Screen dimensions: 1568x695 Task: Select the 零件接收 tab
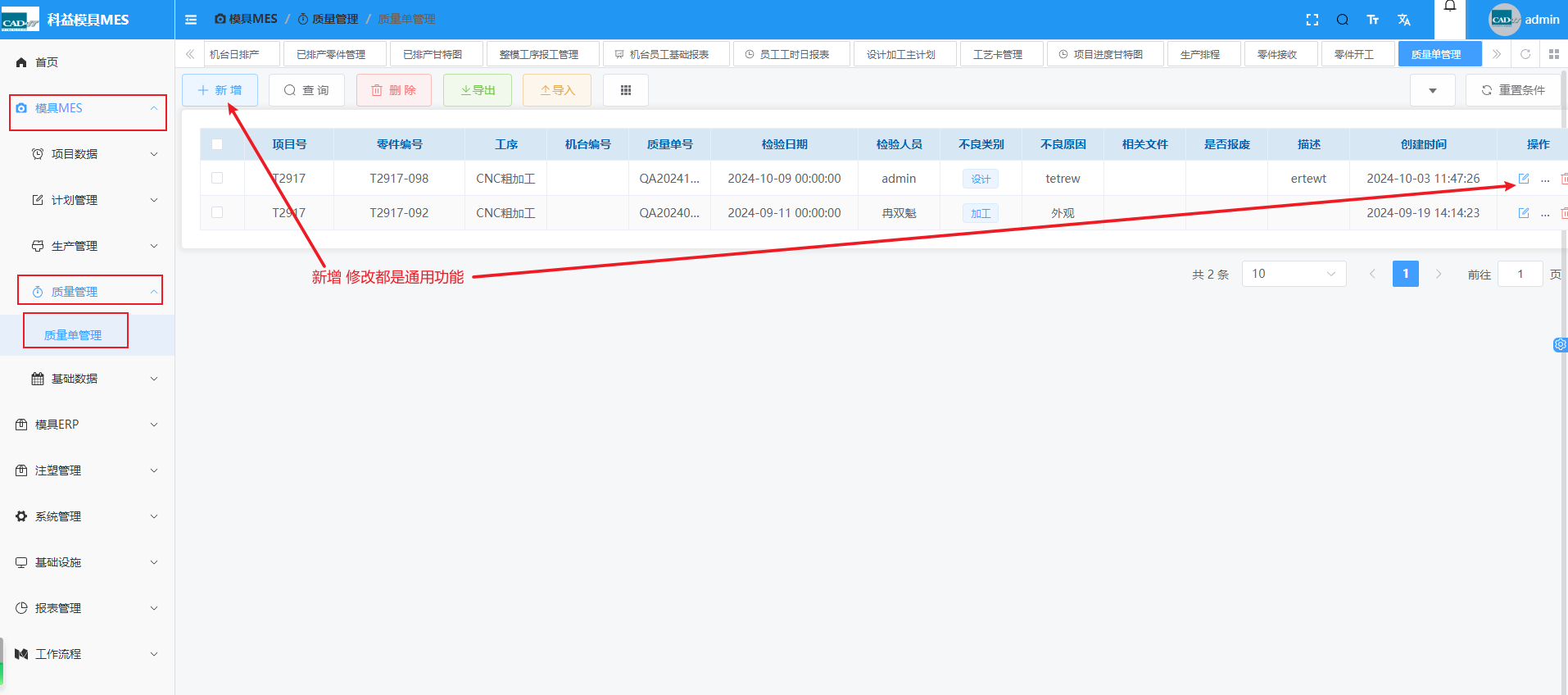tap(1280, 54)
